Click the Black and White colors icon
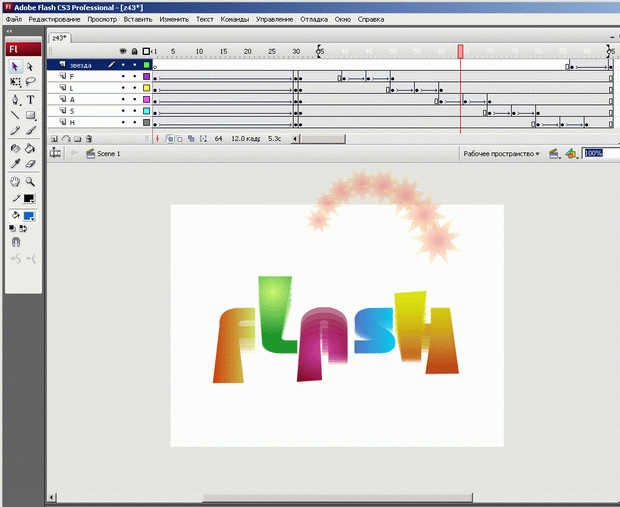This screenshot has width=620, height=507. pos(12,229)
